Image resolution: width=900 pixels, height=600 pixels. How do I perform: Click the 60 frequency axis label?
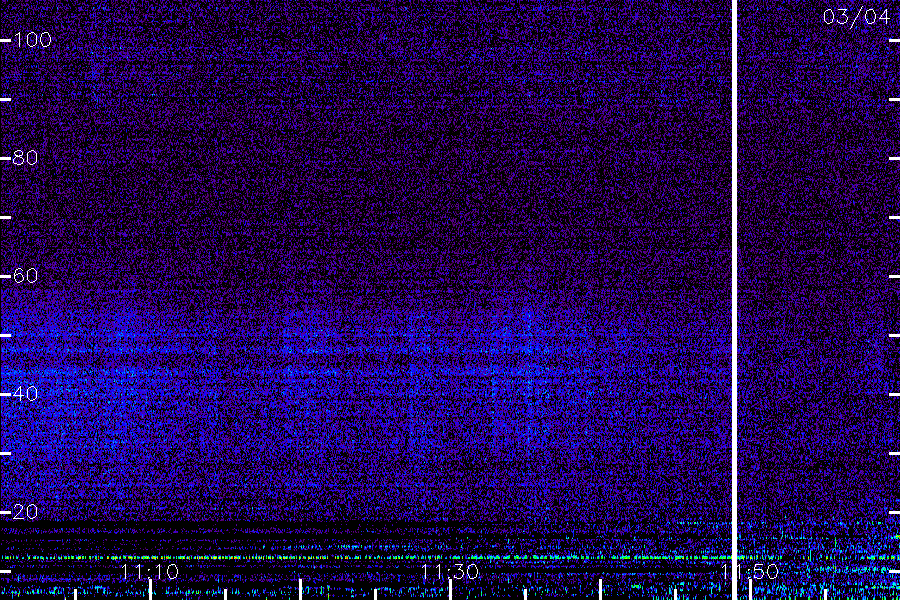[x=25, y=276]
